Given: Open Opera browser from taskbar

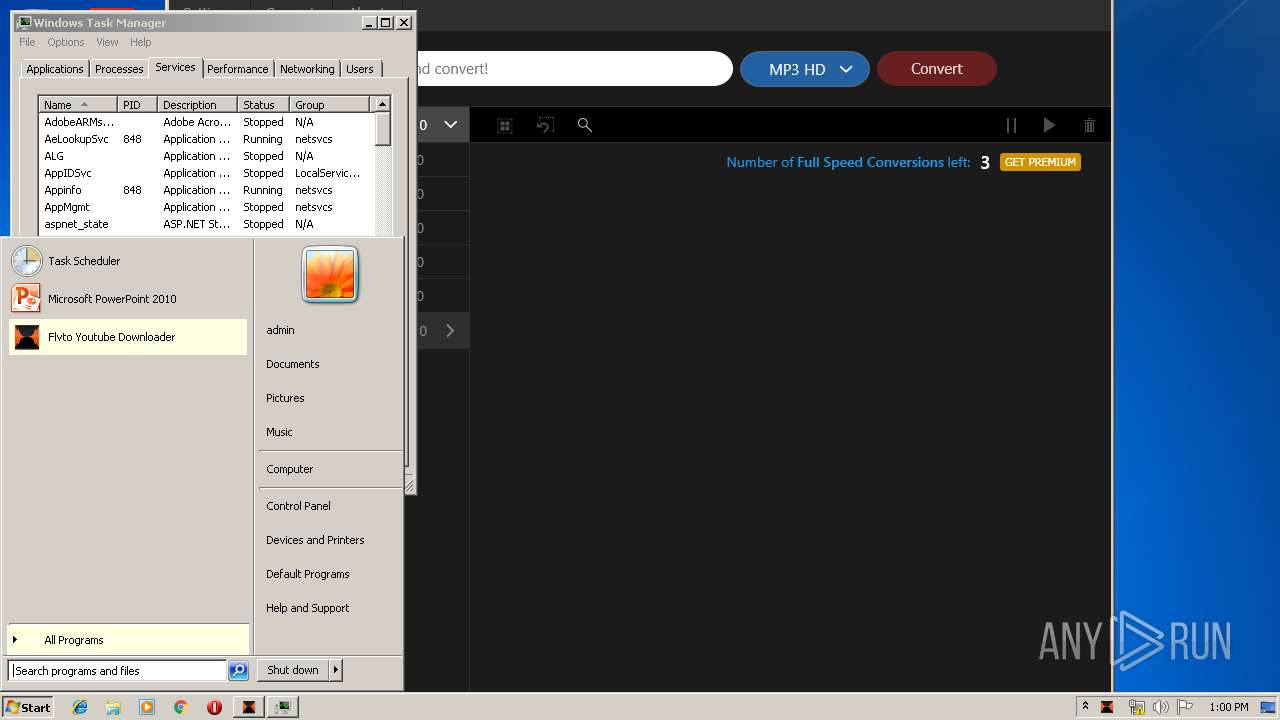Looking at the screenshot, I should (214, 707).
